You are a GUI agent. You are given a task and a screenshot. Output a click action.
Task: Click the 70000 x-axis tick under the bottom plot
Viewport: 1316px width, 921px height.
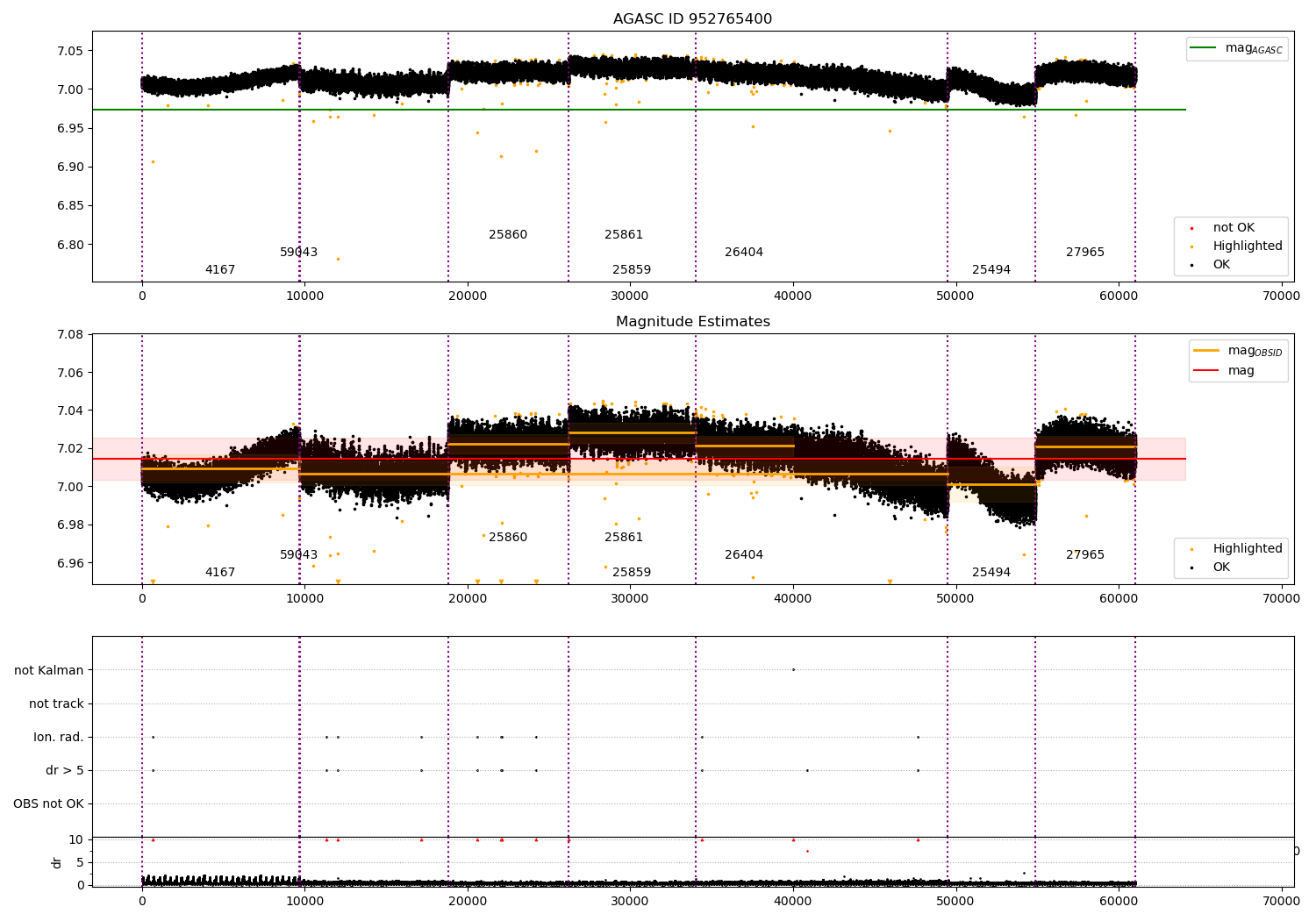pos(1281,901)
